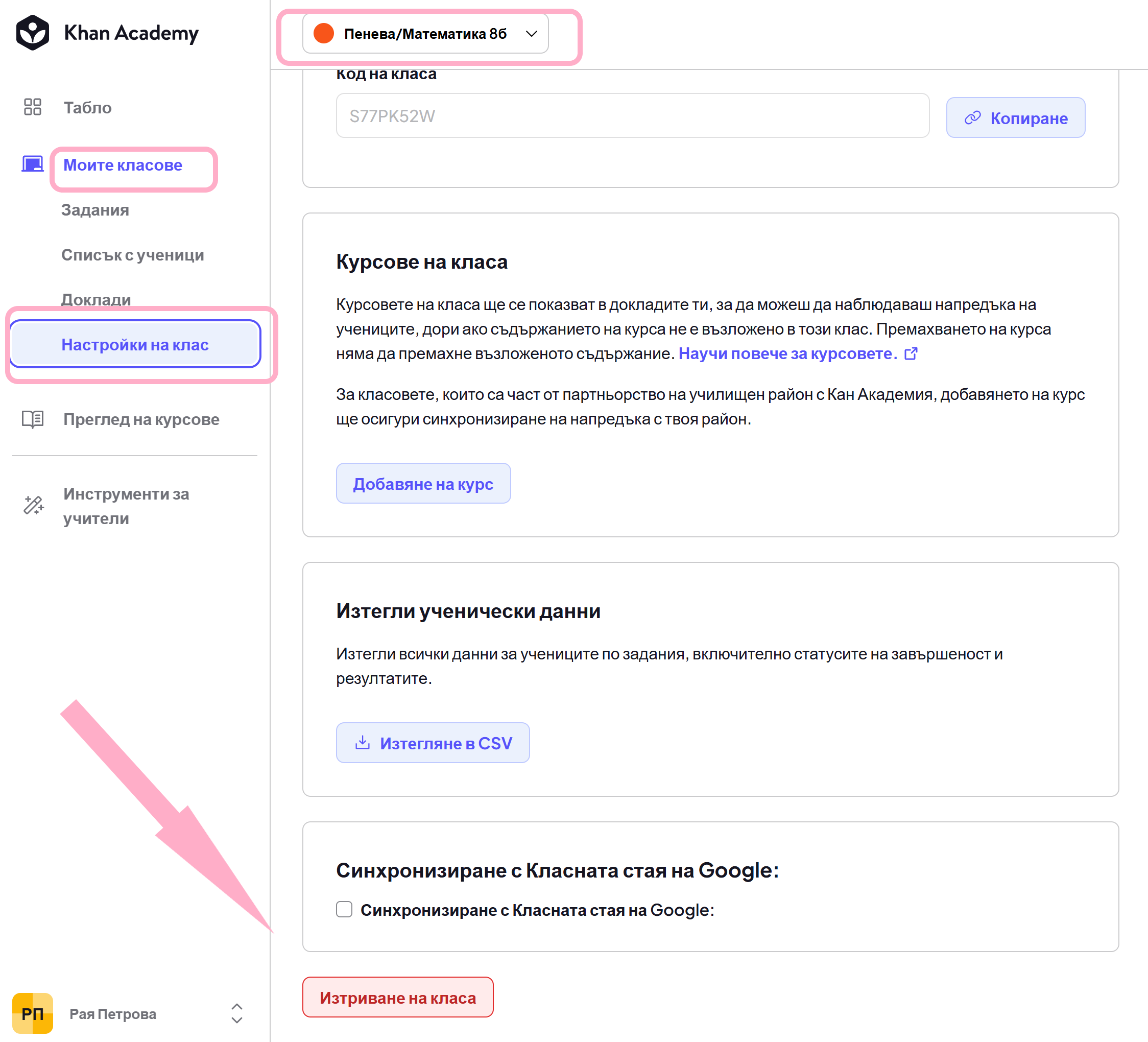1148x1042 pixels.
Task: Select Задания in the sidebar
Action: pyautogui.click(x=95, y=209)
